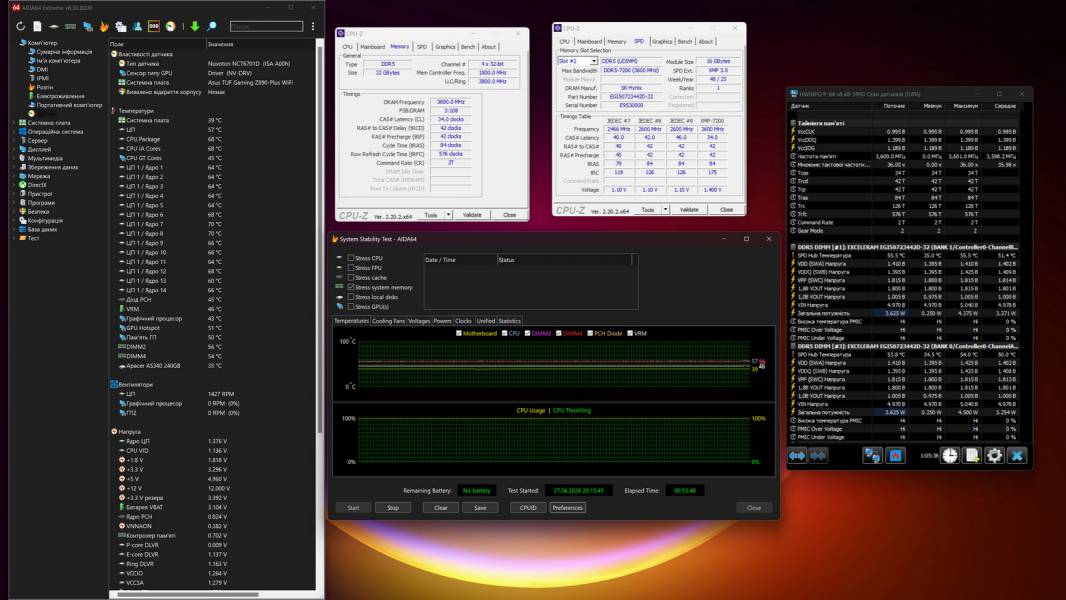
Task: Click the Save button in stability test
Action: 480,508
